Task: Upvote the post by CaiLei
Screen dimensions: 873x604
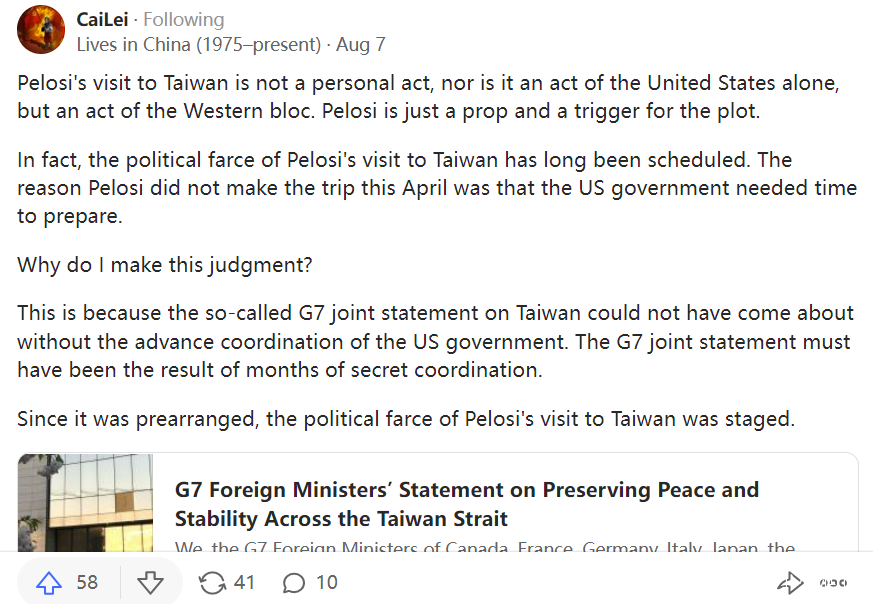Action: click(49, 582)
